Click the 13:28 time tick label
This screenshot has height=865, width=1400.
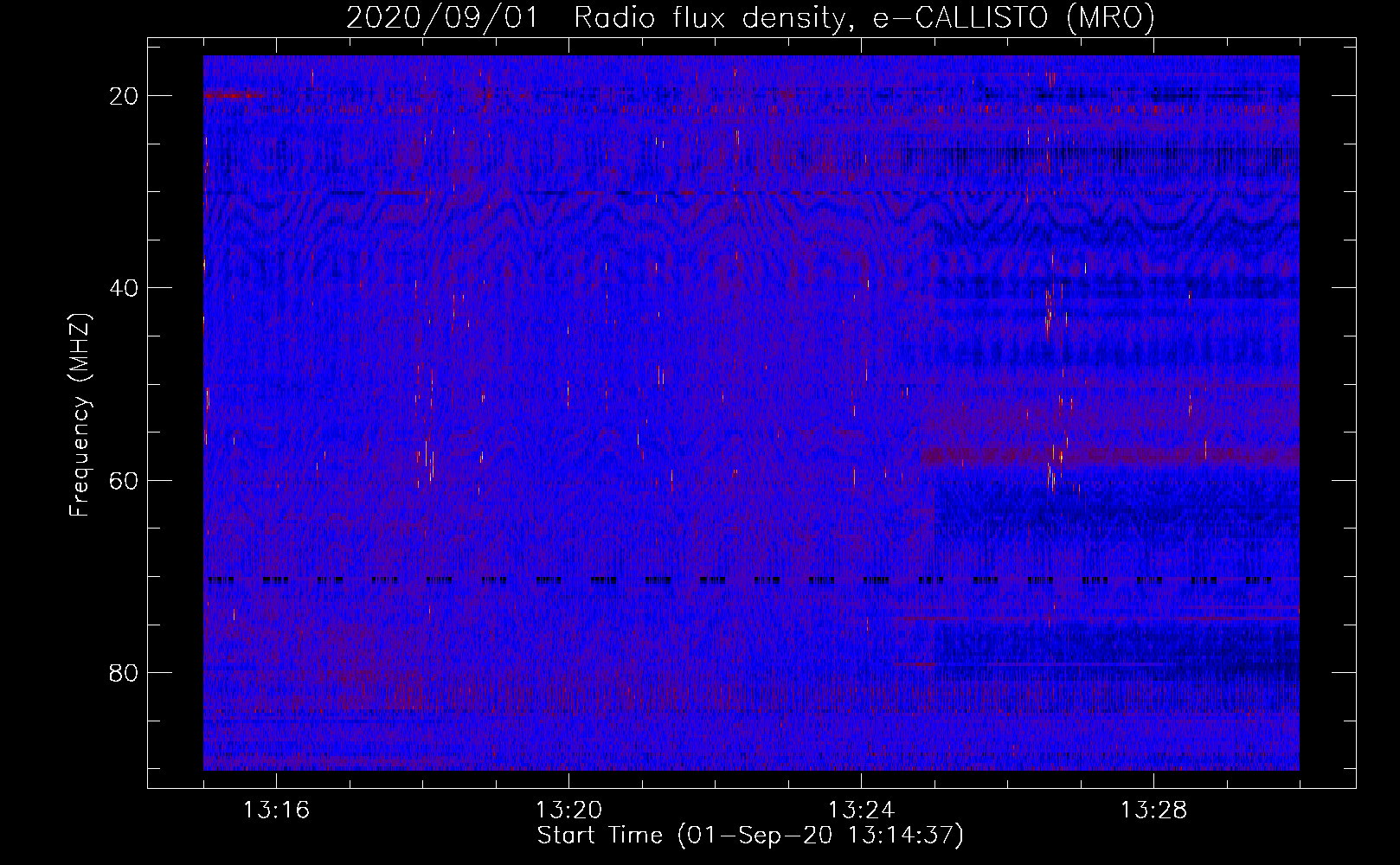(1153, 811)
